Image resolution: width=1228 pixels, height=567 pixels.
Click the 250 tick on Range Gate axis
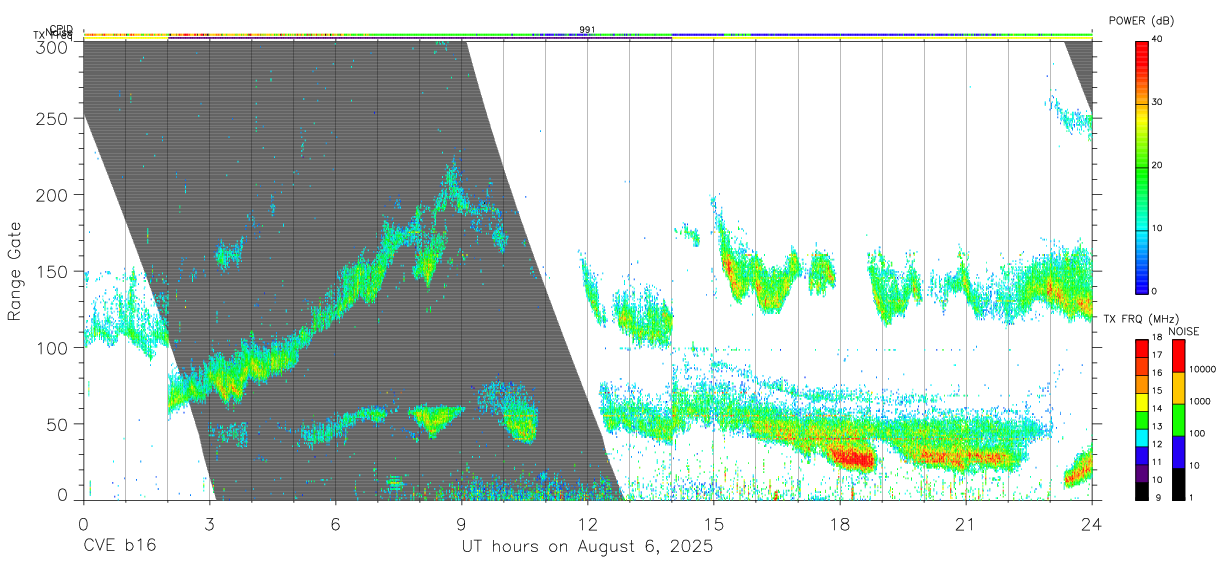pyautogui.click(x=54, y=118)
